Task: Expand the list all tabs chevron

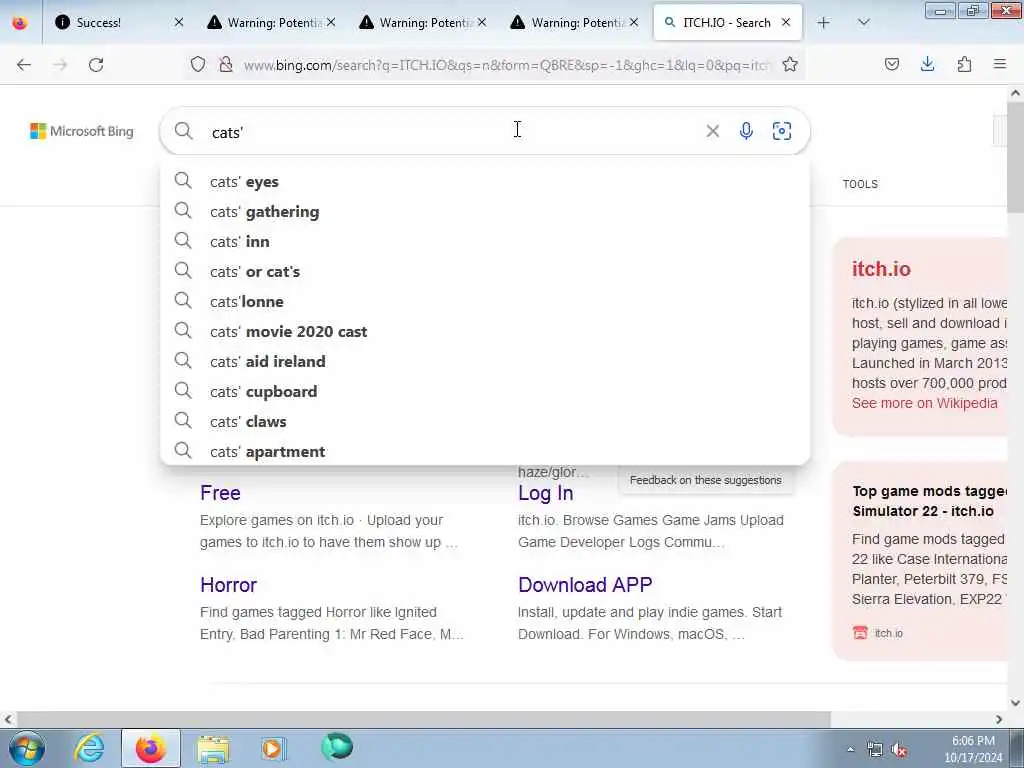Action: [x=863, y=23]
